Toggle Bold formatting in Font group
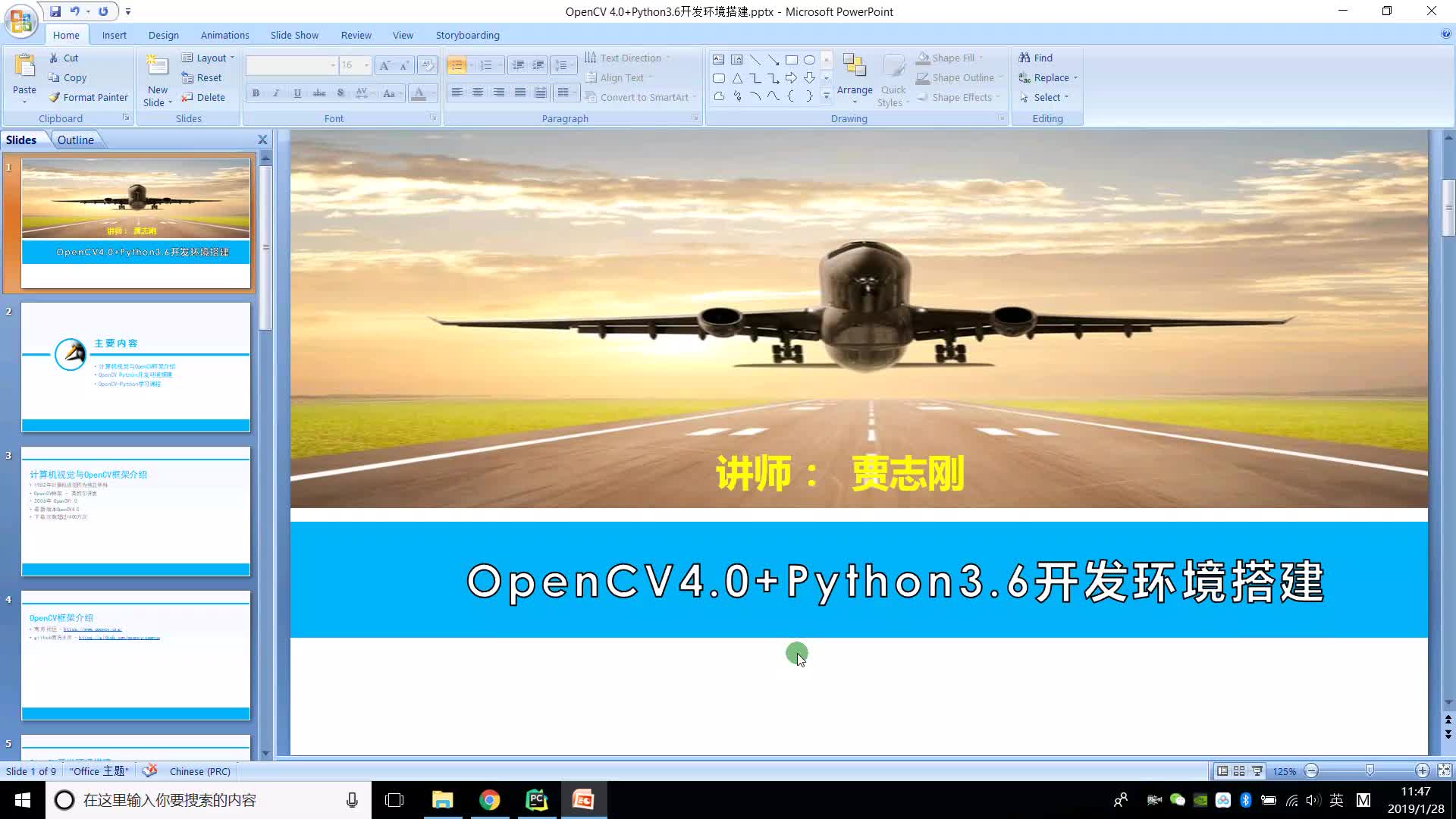 point(256,92)
